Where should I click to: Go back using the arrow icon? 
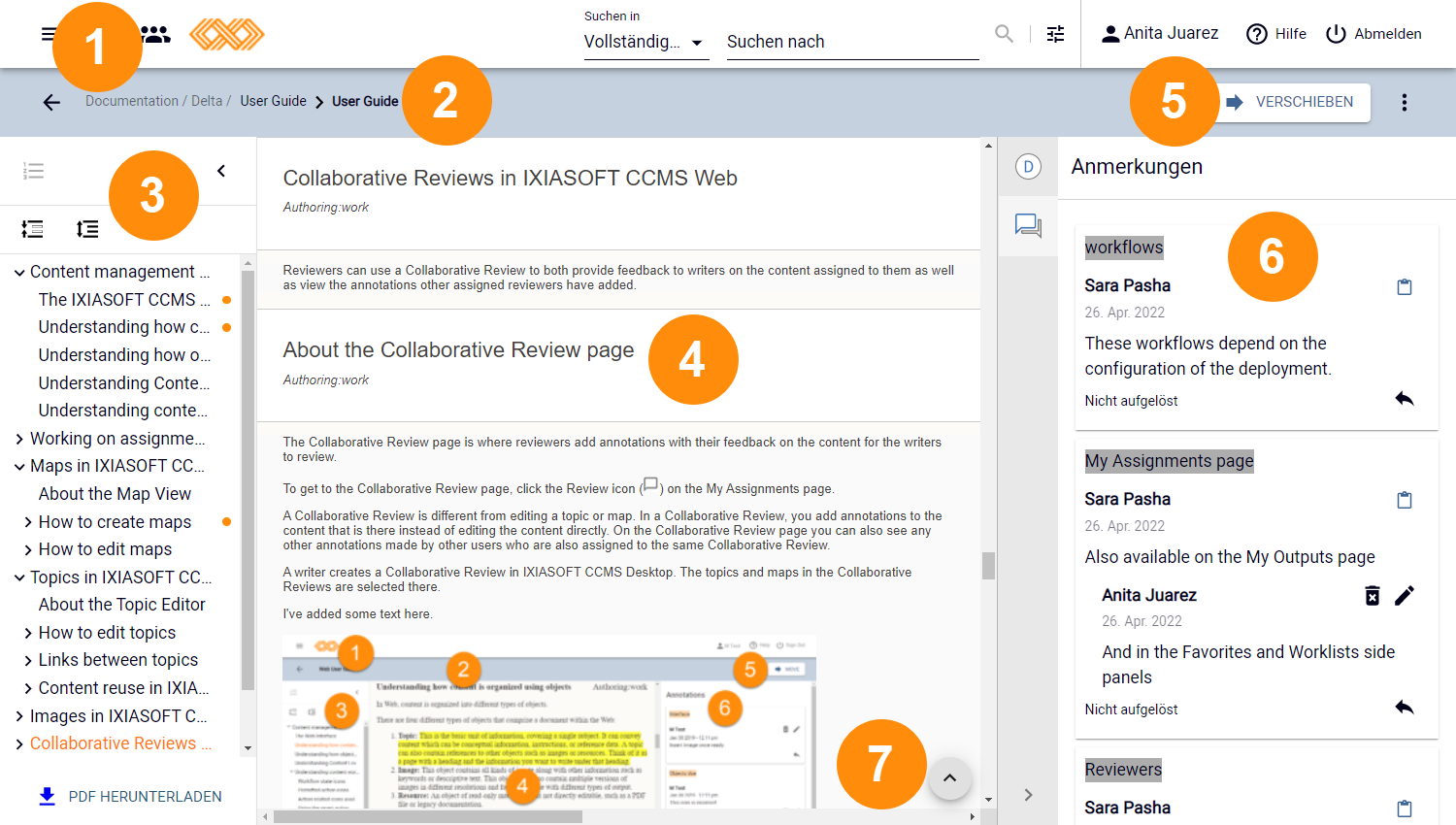(51, 102)
